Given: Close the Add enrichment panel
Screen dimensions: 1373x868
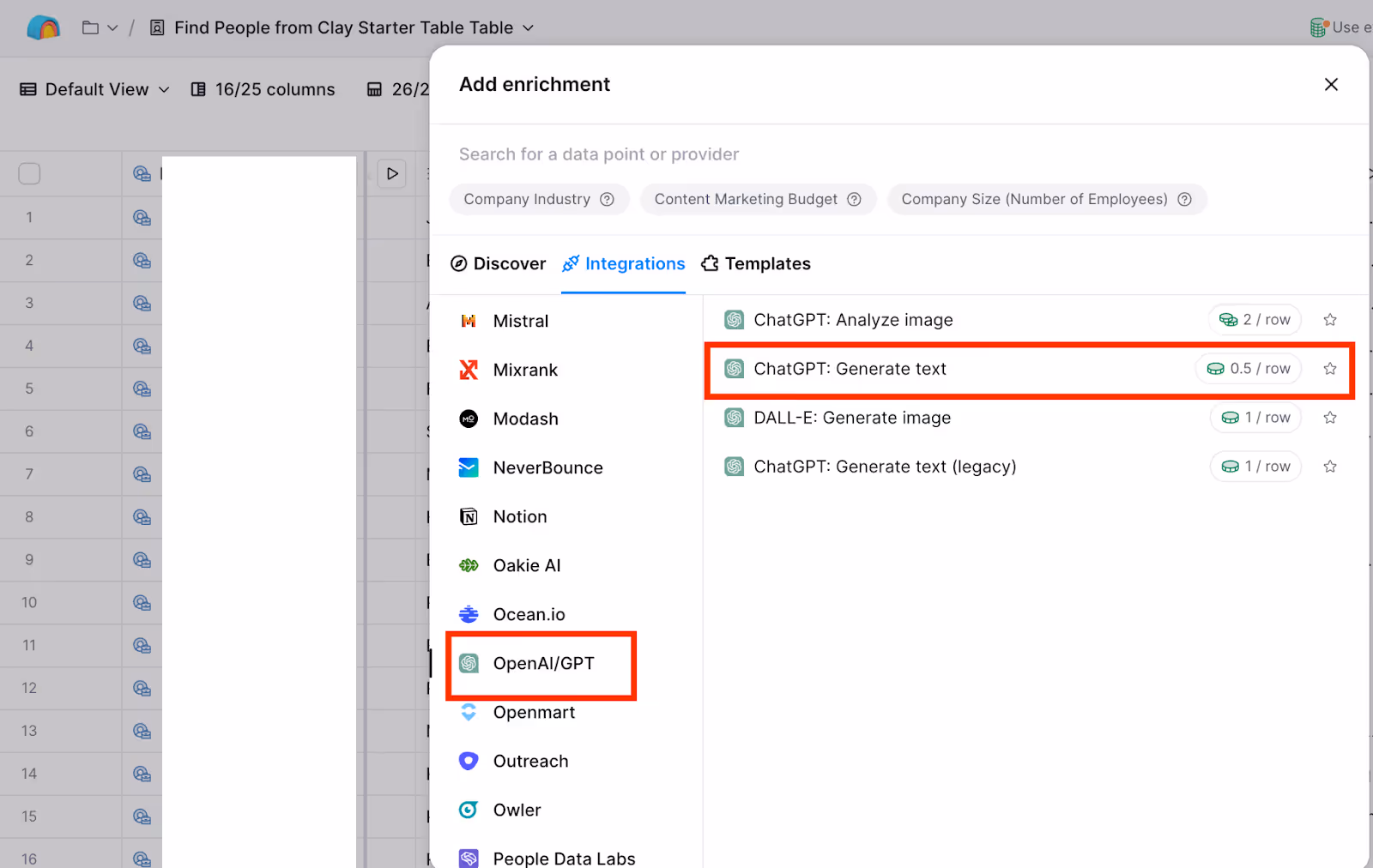Looking at the screenshot, I should (1331, 84).
